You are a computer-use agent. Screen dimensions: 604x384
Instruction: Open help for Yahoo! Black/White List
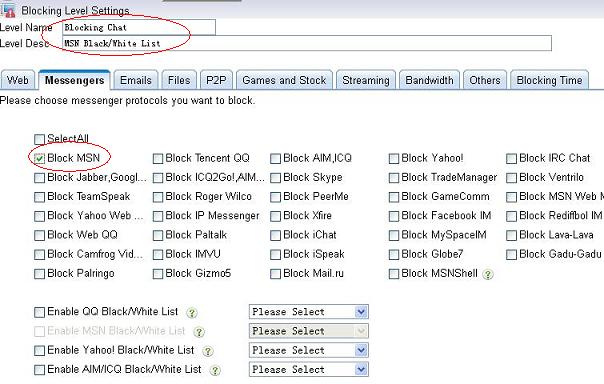pyautogui.click(x=208, y=351)
